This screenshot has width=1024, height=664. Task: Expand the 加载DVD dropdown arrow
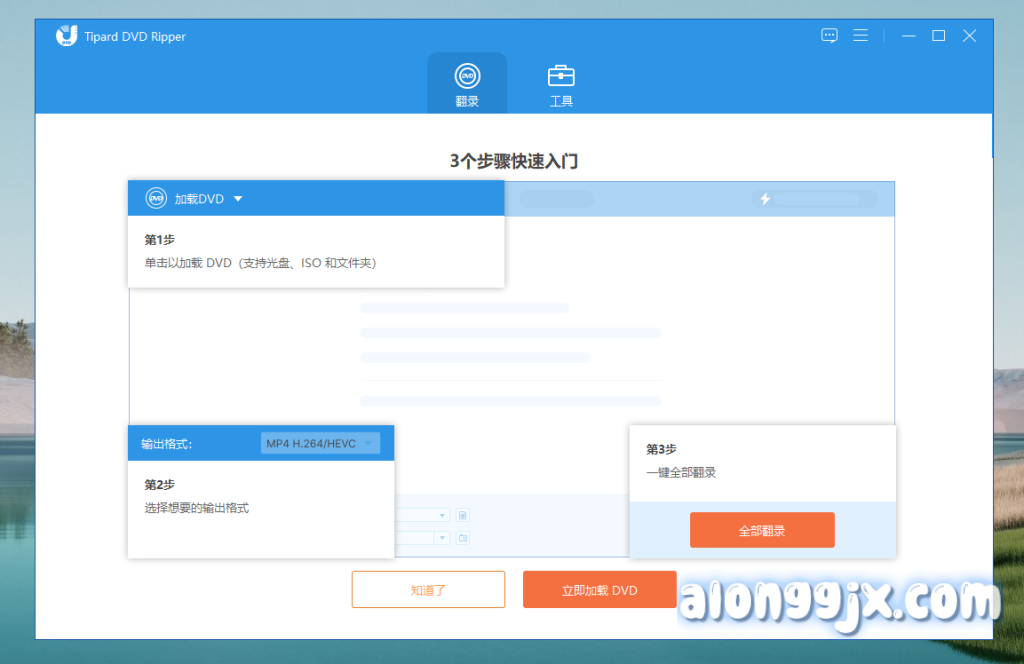(x=238, y=199)
